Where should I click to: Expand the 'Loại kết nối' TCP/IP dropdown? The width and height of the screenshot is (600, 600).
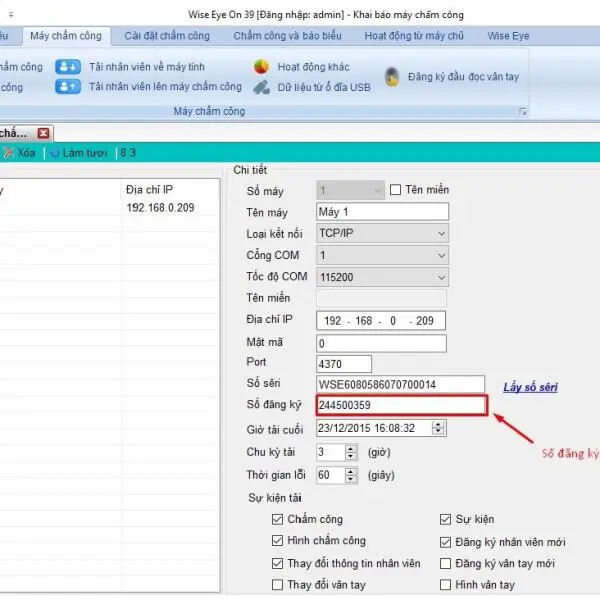[x=441, y=234]
